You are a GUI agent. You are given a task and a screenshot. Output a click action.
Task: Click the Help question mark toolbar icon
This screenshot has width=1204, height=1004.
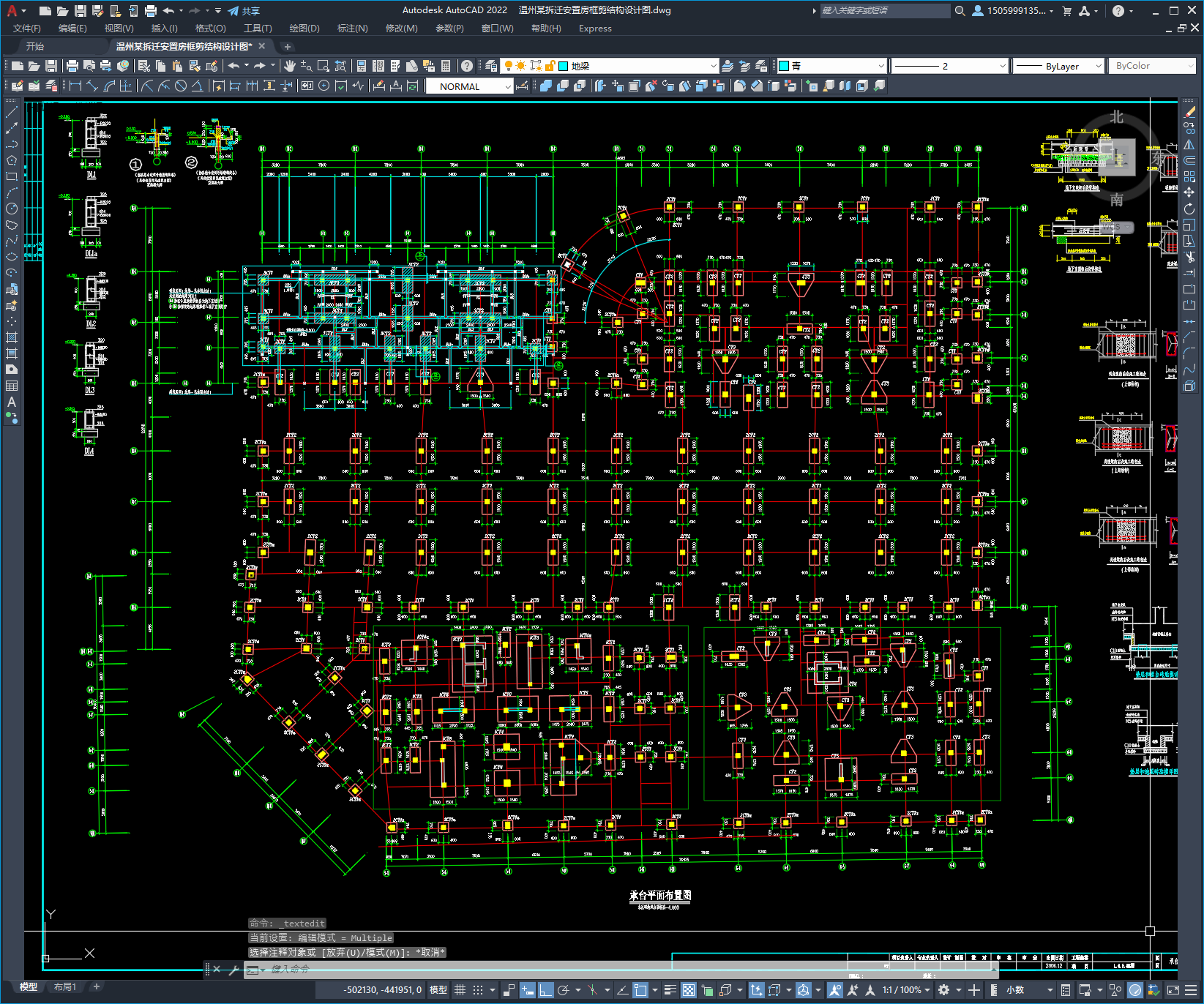tap(467, 66)
